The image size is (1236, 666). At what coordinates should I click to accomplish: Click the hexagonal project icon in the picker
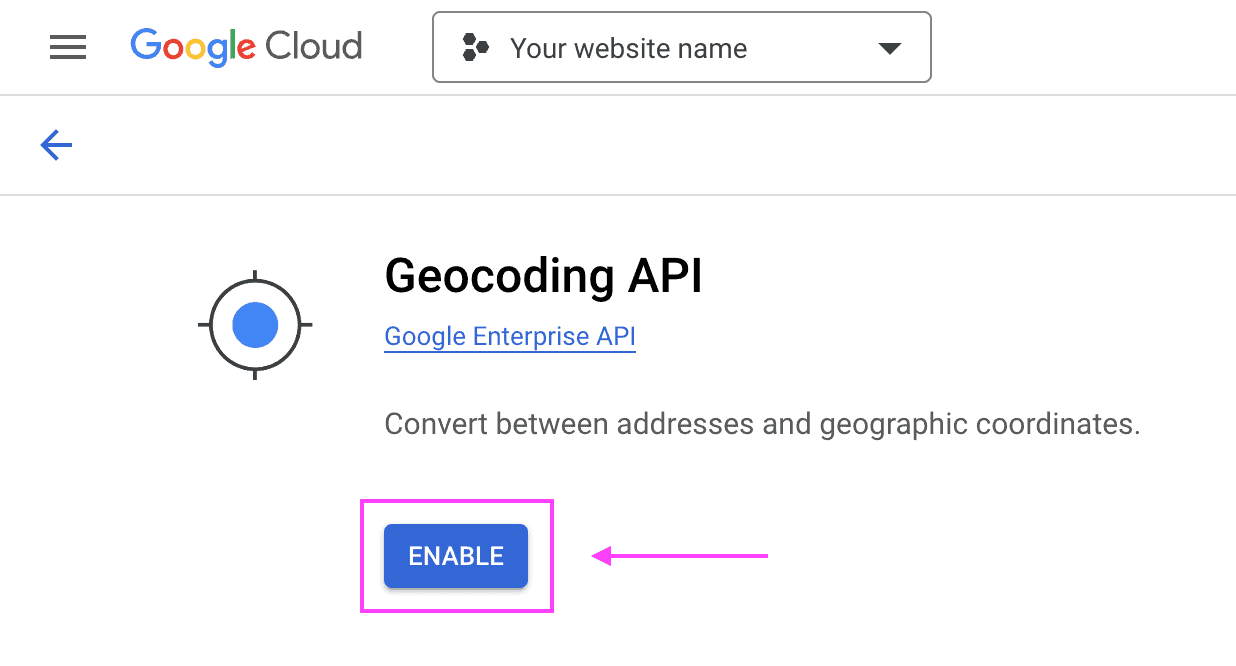(x=476, y=46)
